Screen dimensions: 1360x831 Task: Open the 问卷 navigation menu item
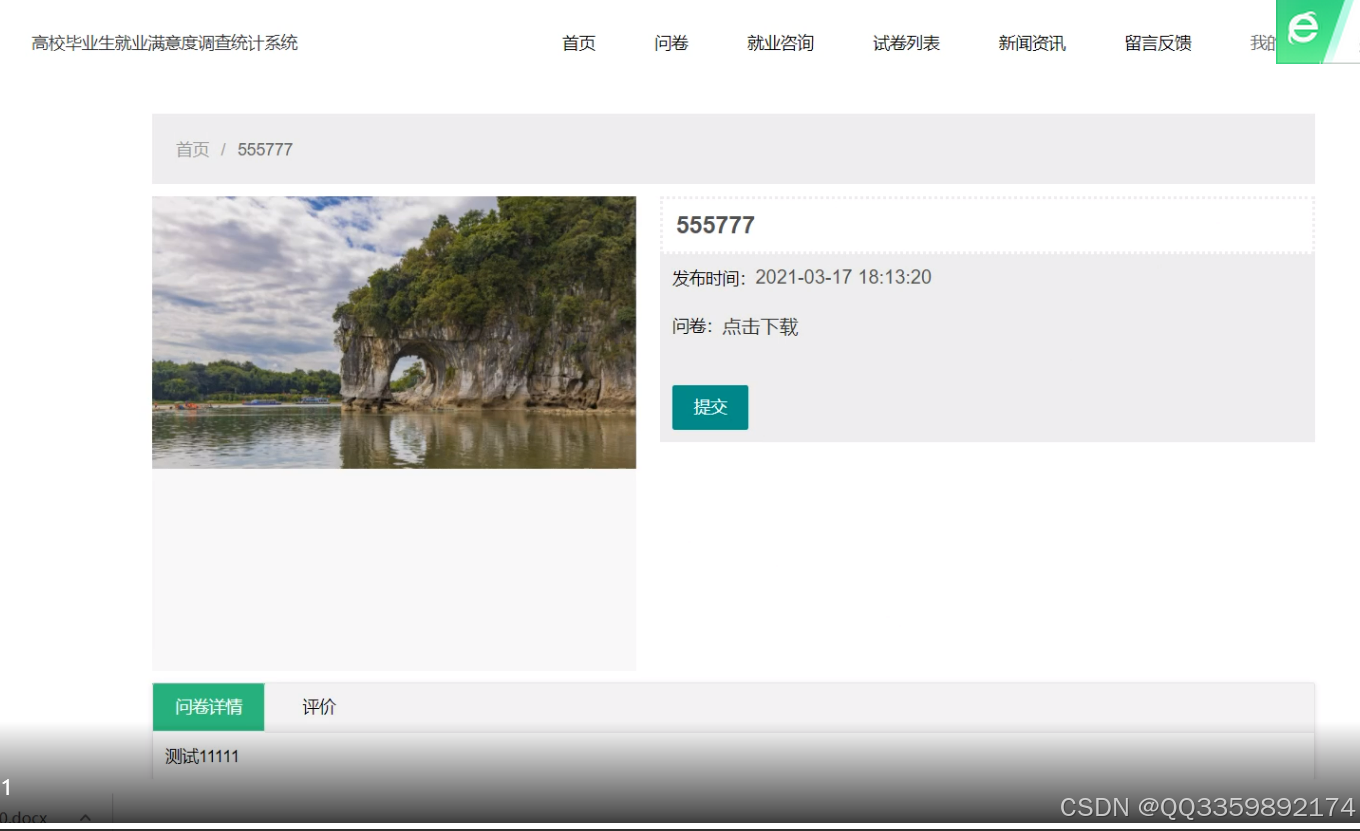(671, 43)
